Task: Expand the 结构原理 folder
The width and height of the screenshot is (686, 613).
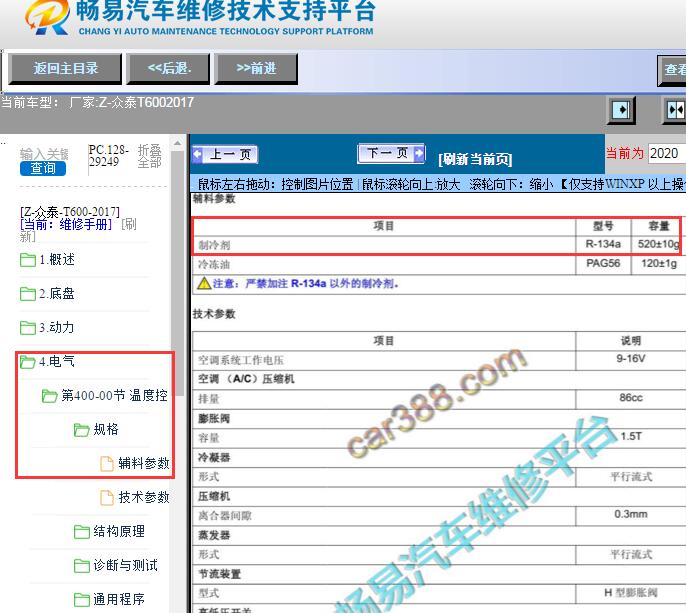Action: point(119,531)
